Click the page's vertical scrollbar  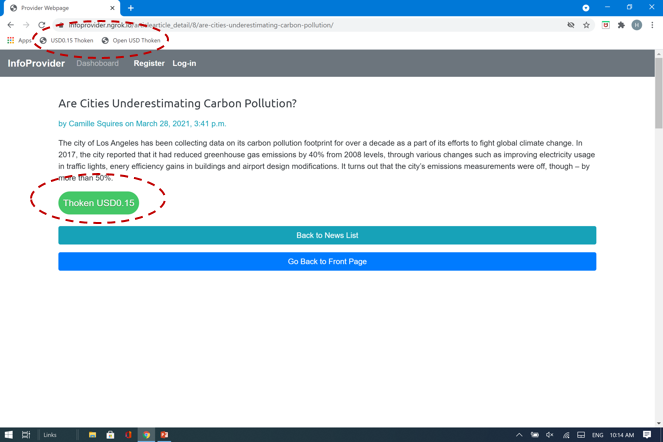pos(658,100)
